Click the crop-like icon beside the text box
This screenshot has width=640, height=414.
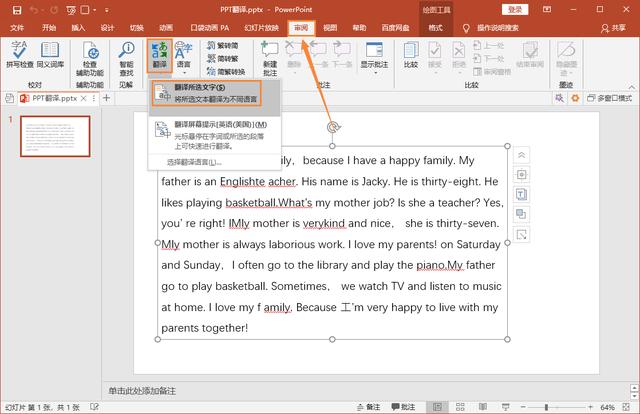pyautogui.click(x=521, y=234)
